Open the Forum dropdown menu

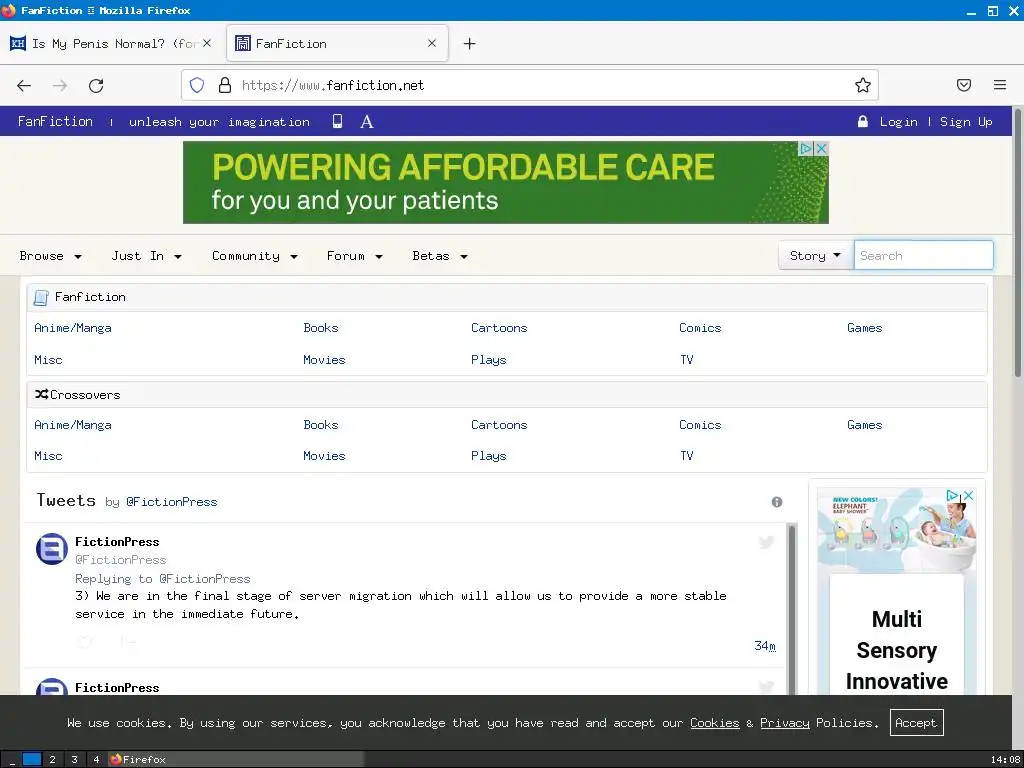pyautogui.click(x=355, y=256)
